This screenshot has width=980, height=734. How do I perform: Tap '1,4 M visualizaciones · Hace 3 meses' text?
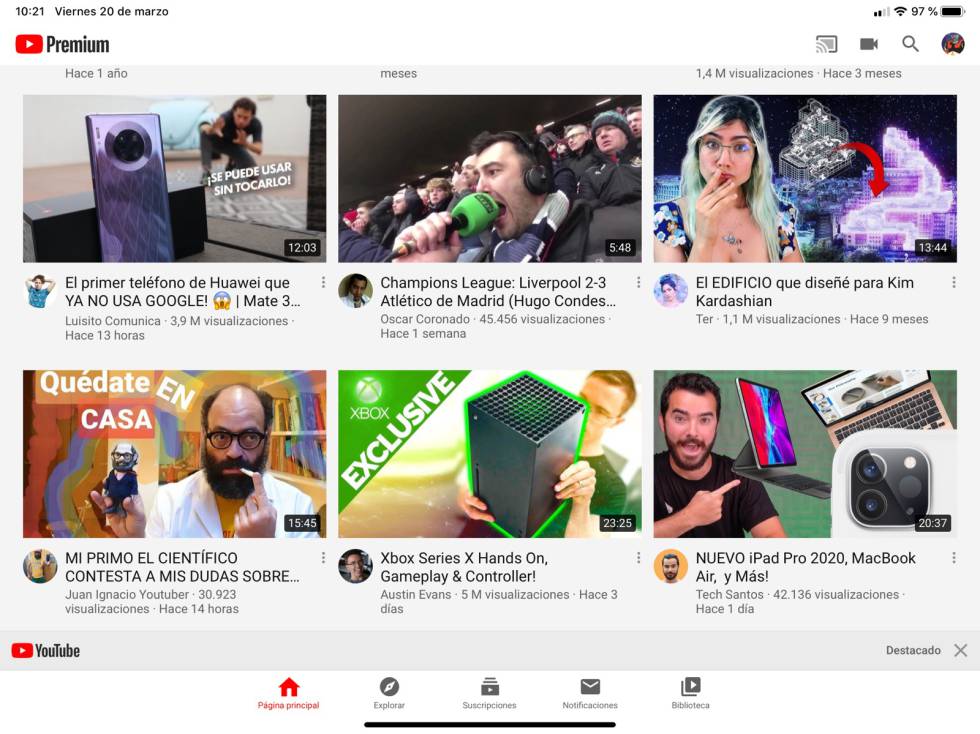798,73
